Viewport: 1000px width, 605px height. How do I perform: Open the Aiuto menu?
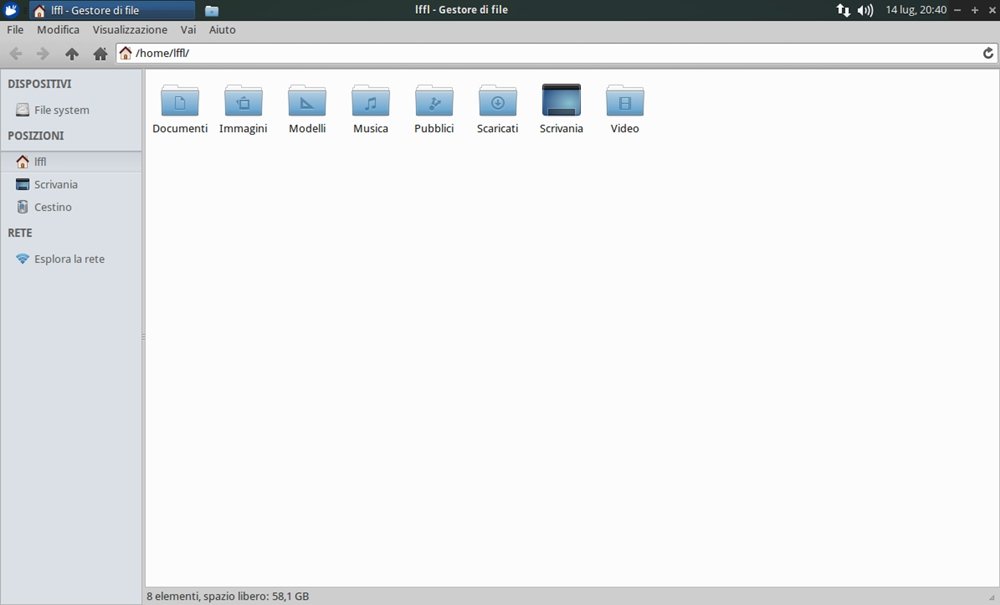pos(222,29)
